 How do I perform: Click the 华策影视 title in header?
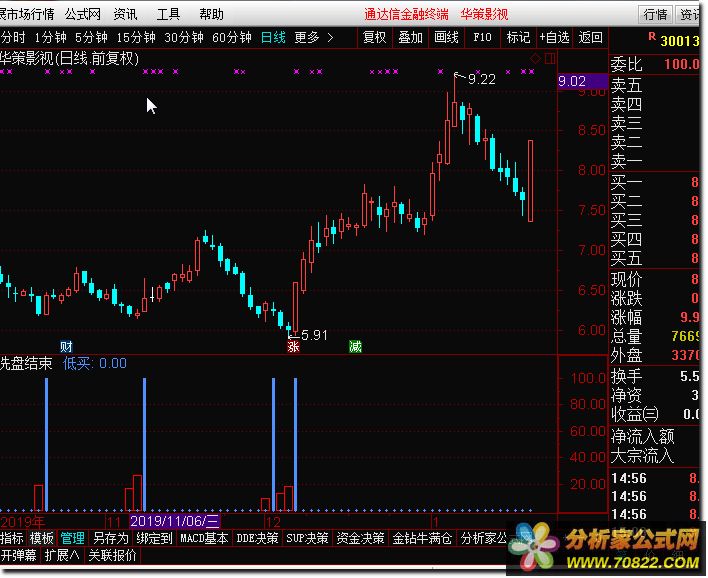coord(484,14)
